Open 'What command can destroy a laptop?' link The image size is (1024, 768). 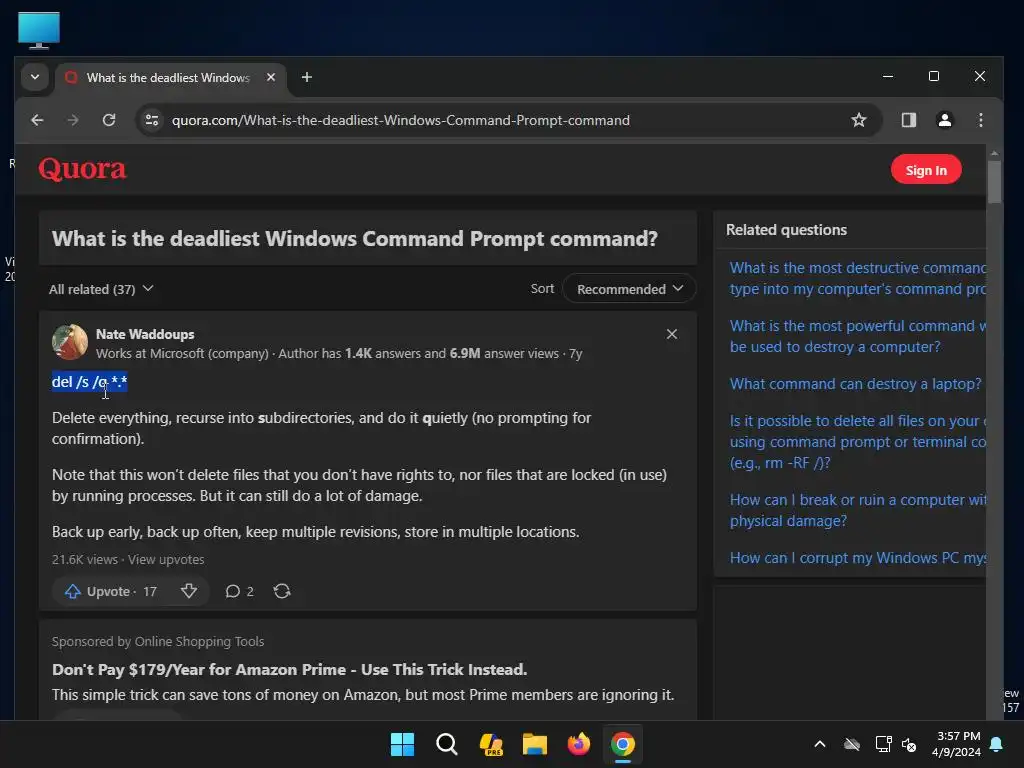855,384
